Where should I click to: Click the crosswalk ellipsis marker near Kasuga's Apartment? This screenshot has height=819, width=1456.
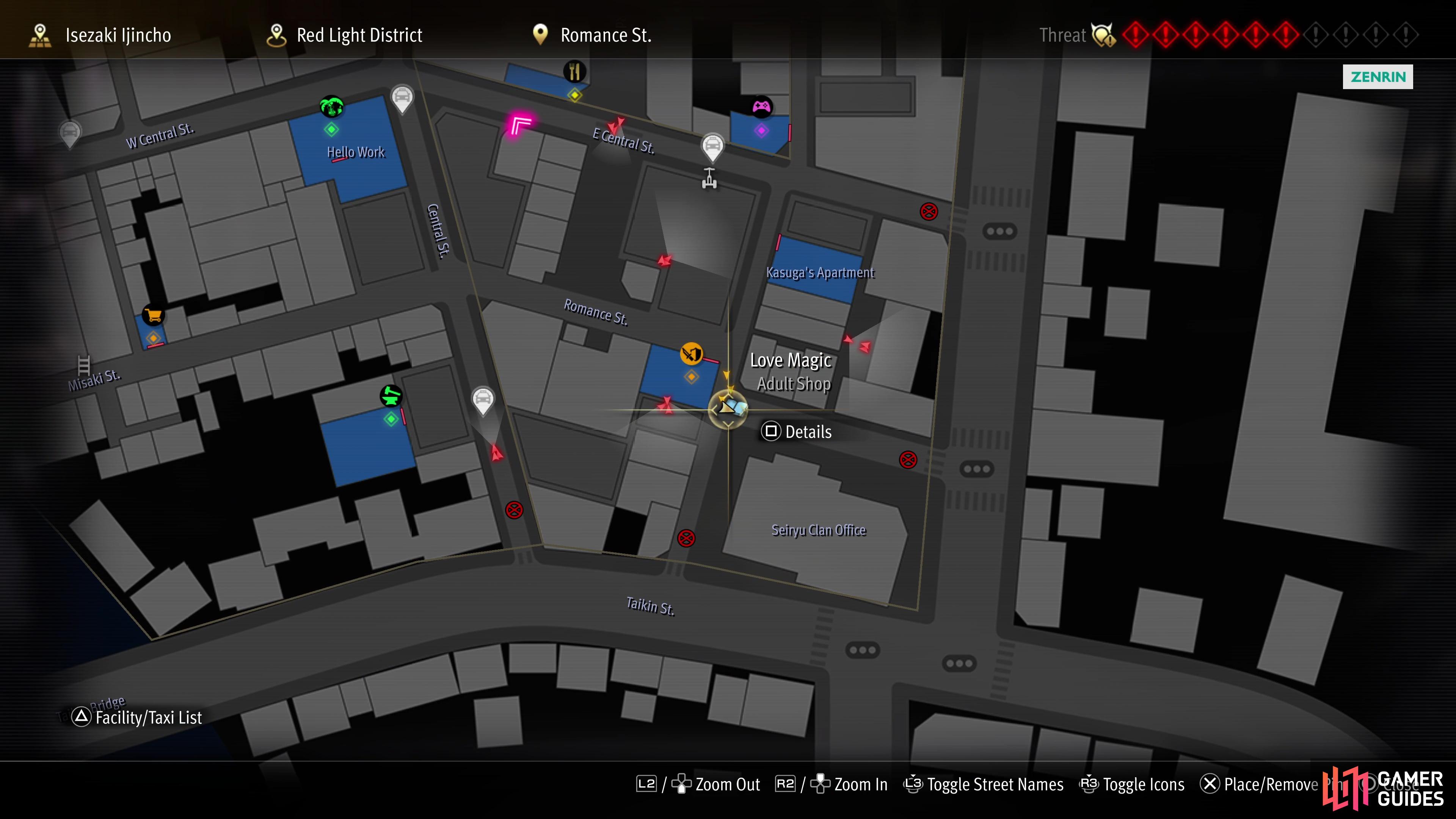pos(999,231)
